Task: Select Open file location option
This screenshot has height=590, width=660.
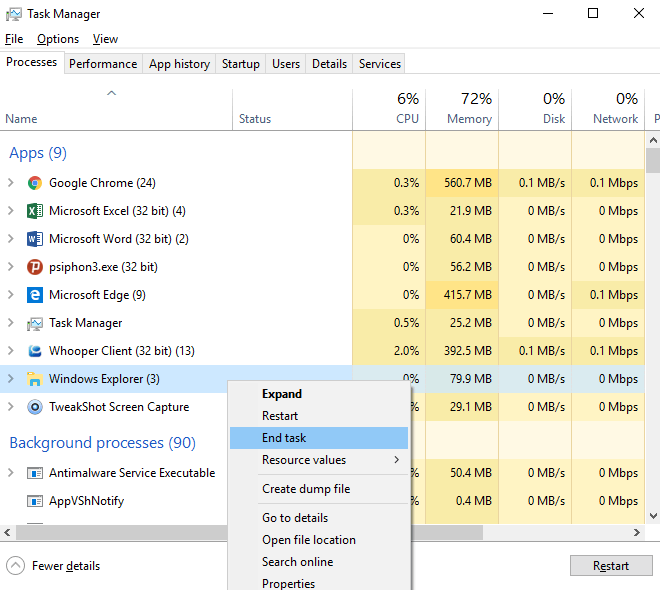Action: click(319, 540)
